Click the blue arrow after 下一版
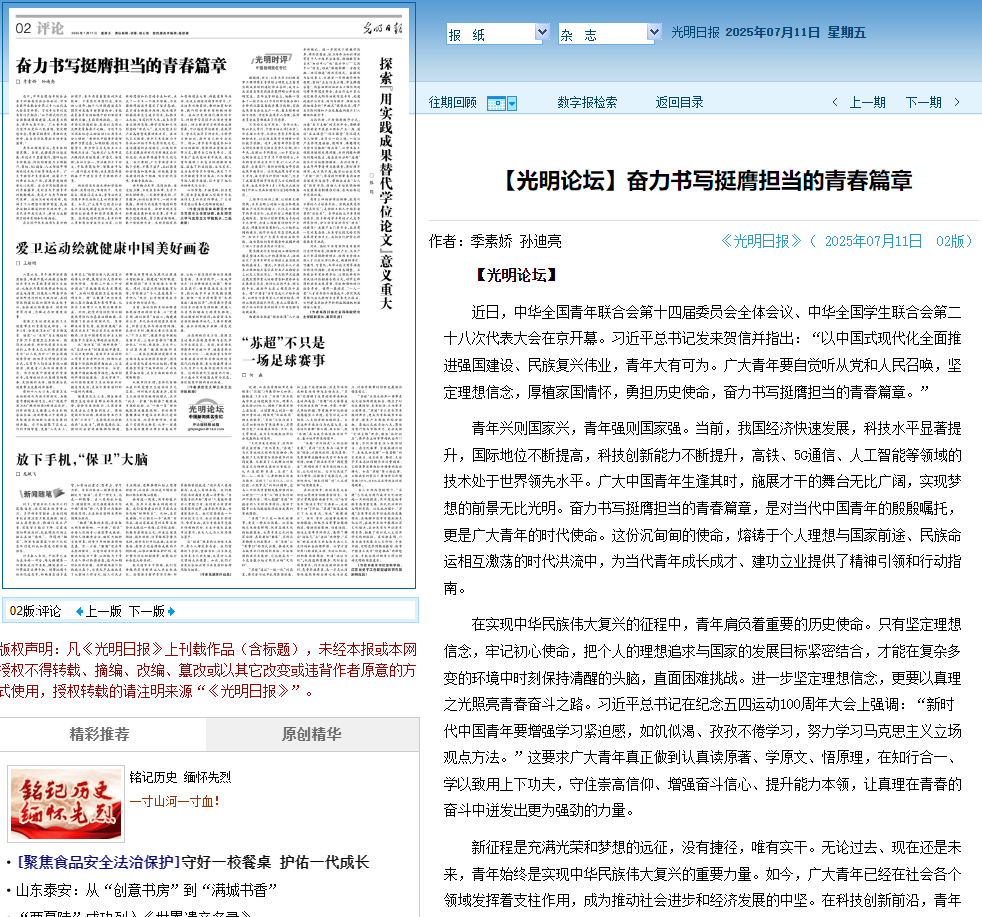Viewport: 982px width, 917px height. click(x=173, y=611)
